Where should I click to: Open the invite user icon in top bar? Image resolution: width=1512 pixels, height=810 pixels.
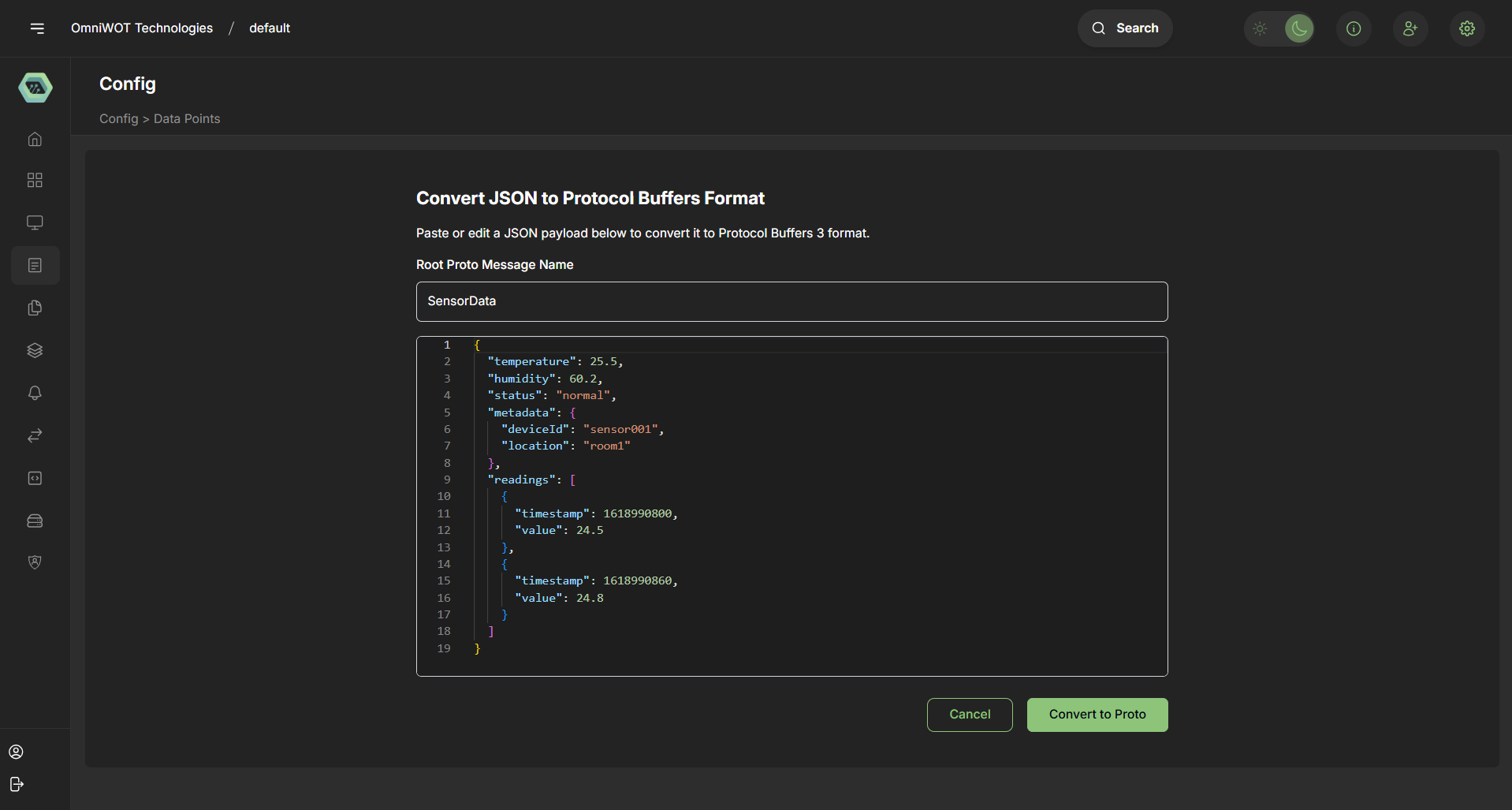click(x=1410, y=28)
